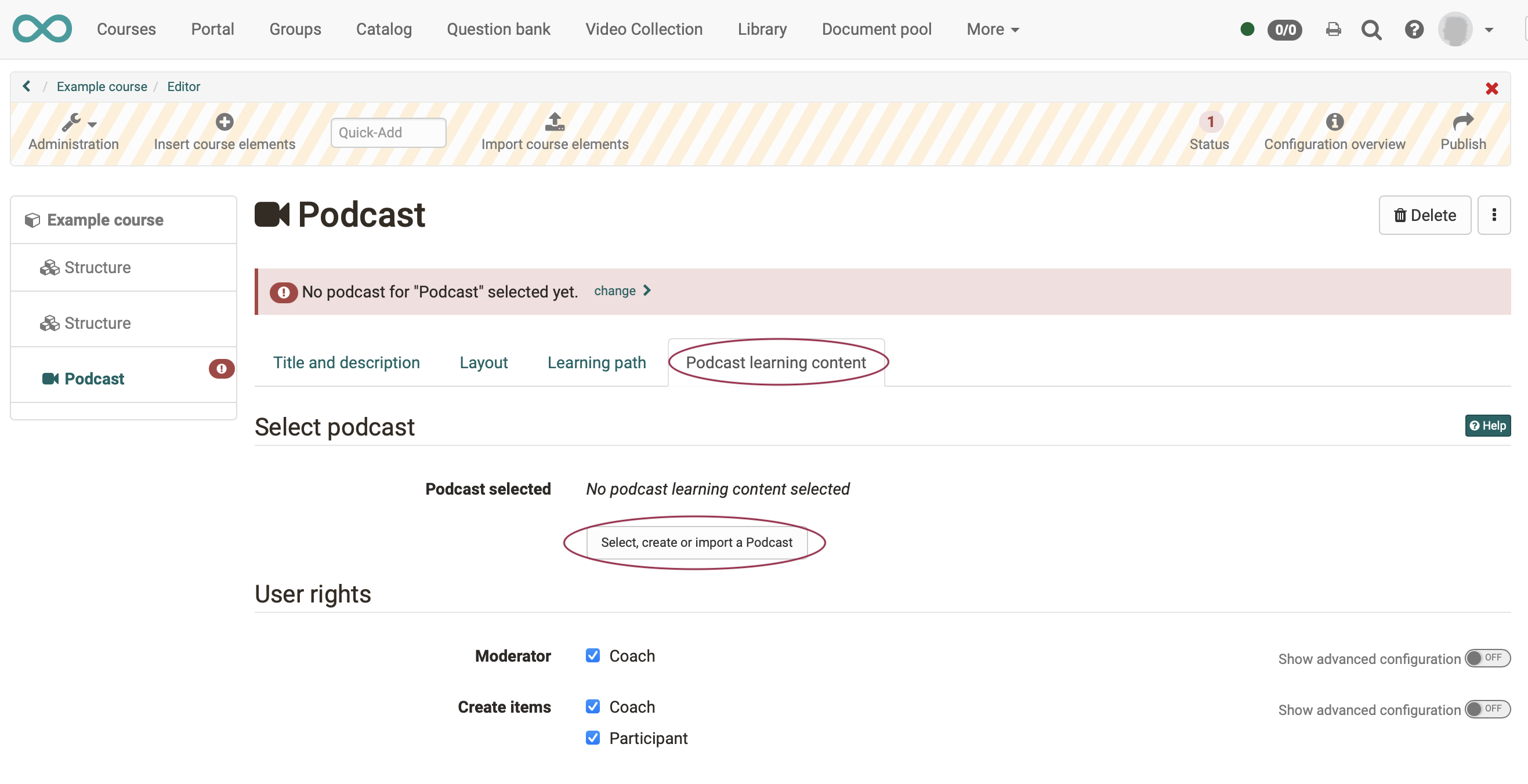Click the Insert course elements plus icon
The height and width of the screenshot is (784, 1528).
tap(225, 122)
